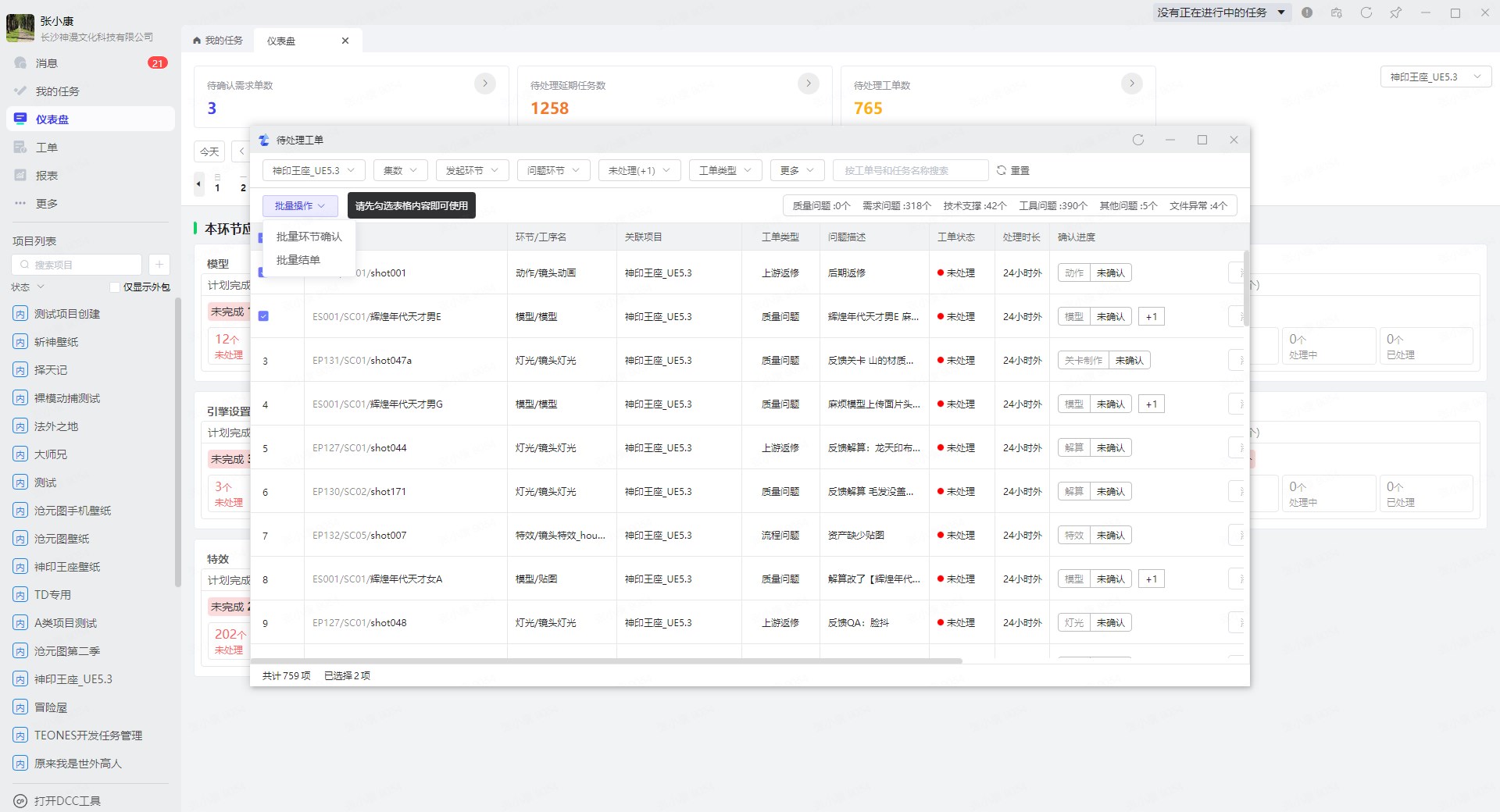Click user avatar 张小康
The image size is (1500, 812).
(20, 27)
